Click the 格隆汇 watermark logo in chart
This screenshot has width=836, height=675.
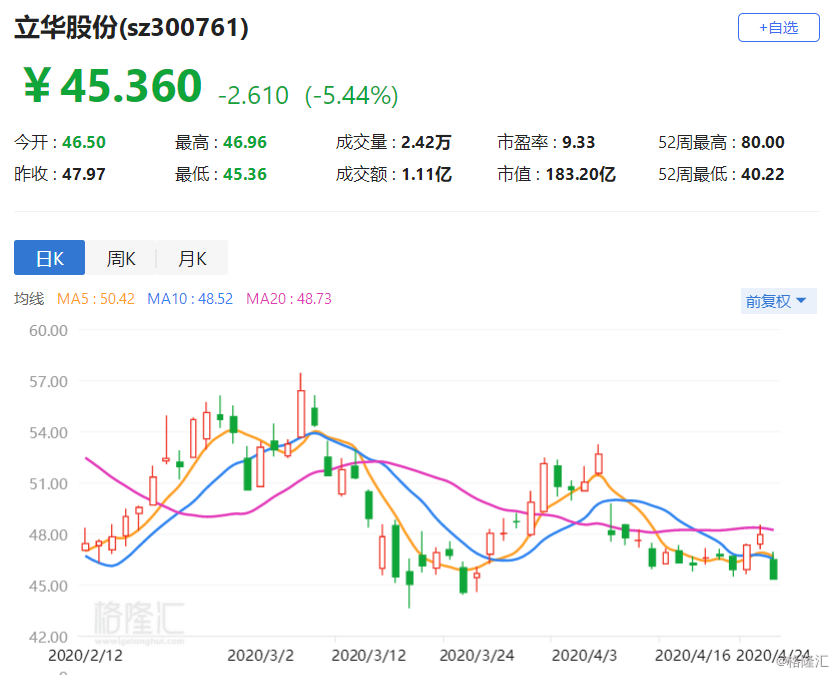[139, 620]
